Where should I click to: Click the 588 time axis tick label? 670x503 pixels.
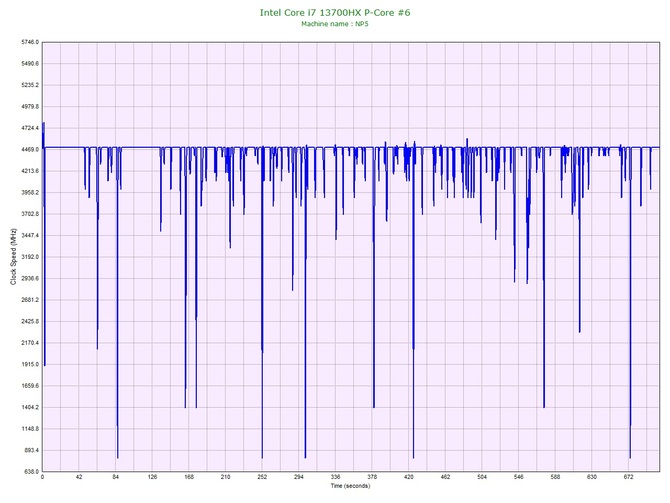point(555,477)
